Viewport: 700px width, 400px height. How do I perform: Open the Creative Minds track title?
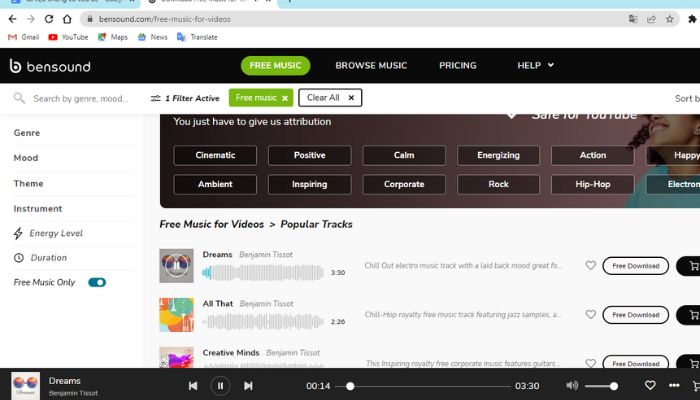point(231,353)
